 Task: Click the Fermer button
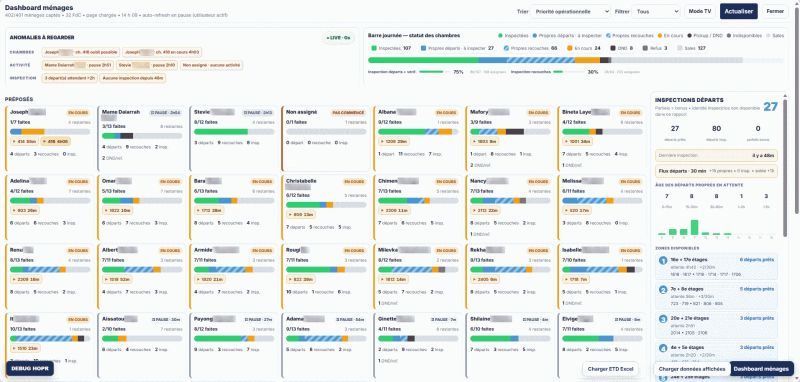pyautogui.click(x=775, y=11)
